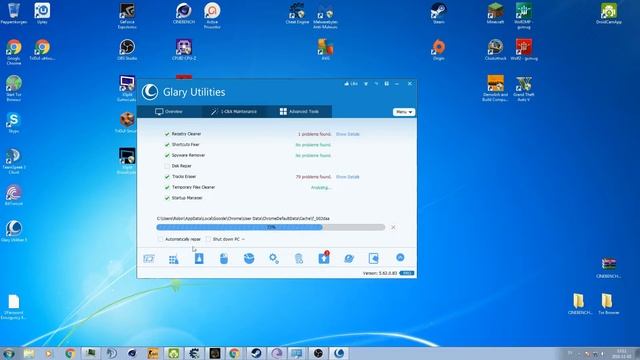
Task: Open the AVG desktop shortcut
Action: (x=325, y=49)
